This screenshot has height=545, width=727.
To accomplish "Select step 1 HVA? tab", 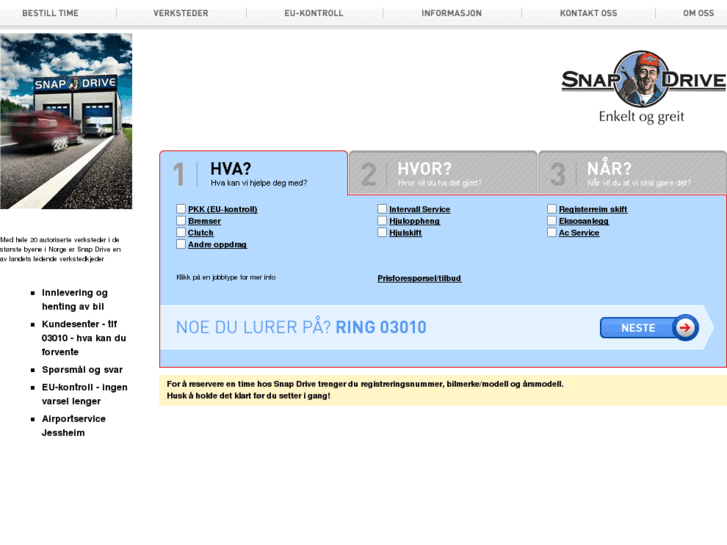I will tap(254, 173).
